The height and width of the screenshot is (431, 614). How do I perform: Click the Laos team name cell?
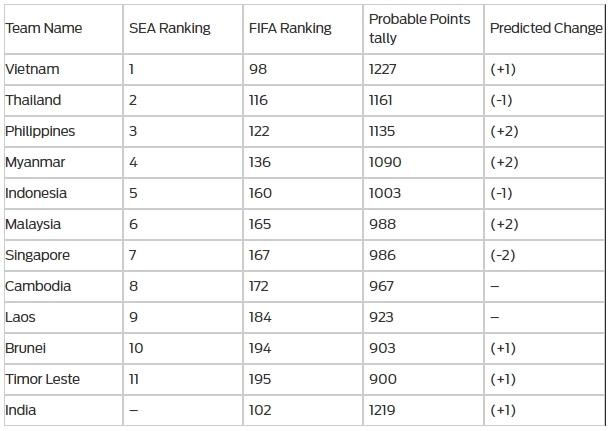(x=22, y=317)
